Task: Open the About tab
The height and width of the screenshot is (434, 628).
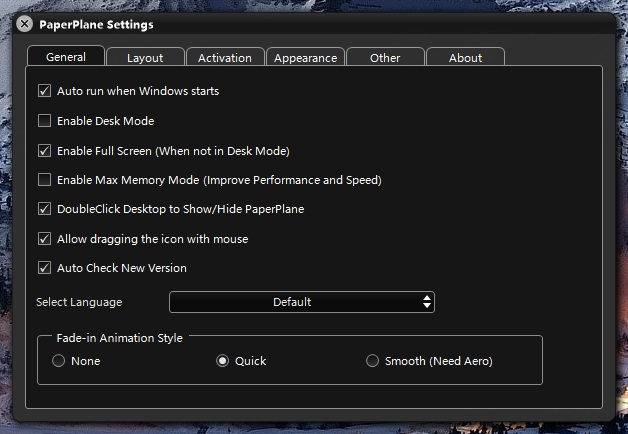Action: tap(465, 58)
